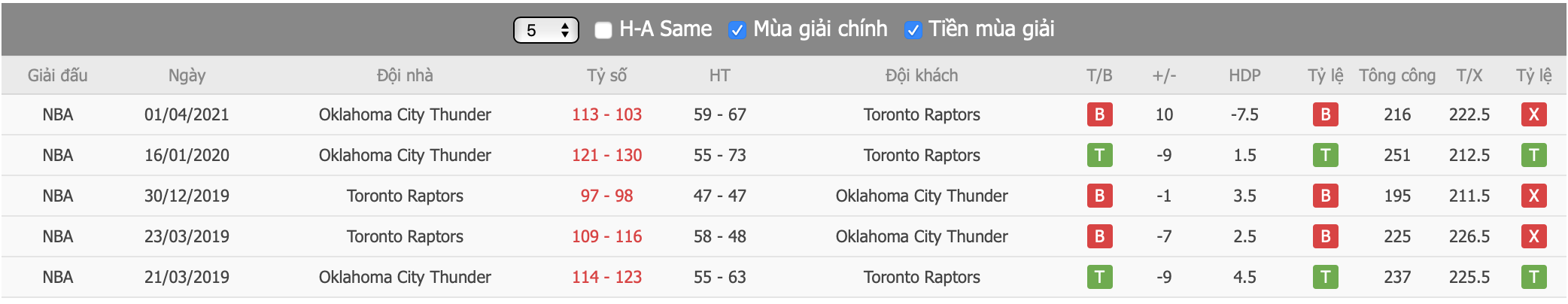
Task: Uncheck the Mùa giải chính checkbox
Action: pos(737,30)
